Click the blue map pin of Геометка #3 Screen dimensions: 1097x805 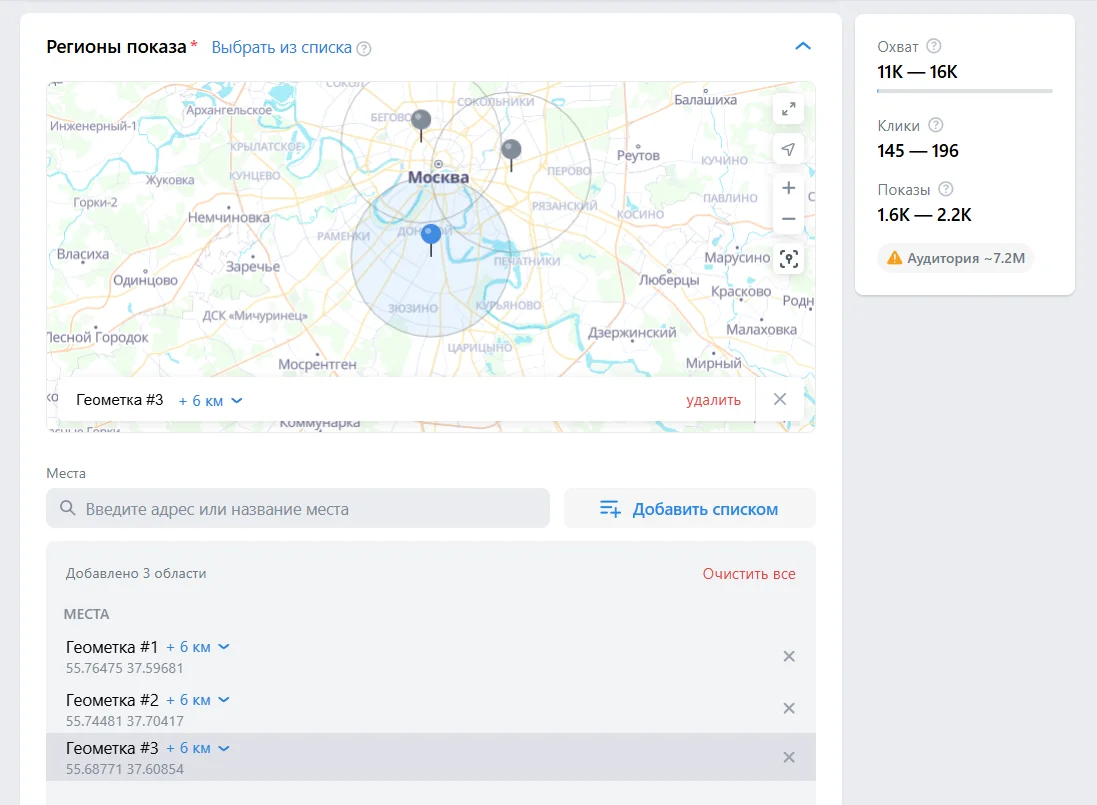click(431, 236)
